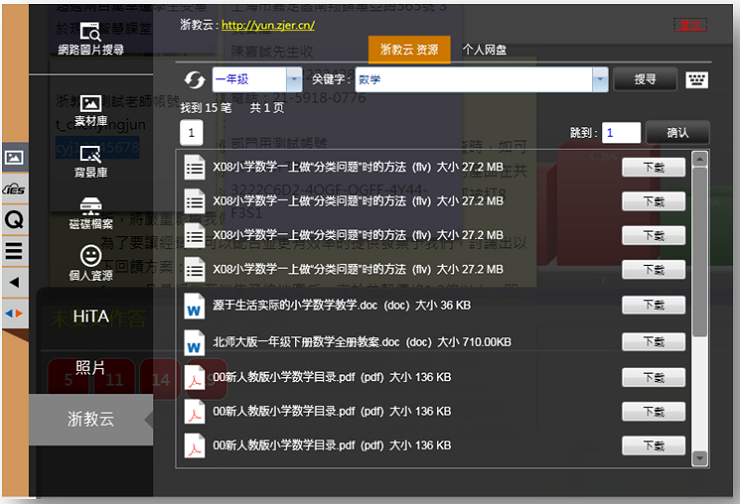Image resolution: width=740 pixels, height=504 pixels.
Task: Click the PDF icon of last 00新人教版小学数学目录.pdf
Action: 194,446
